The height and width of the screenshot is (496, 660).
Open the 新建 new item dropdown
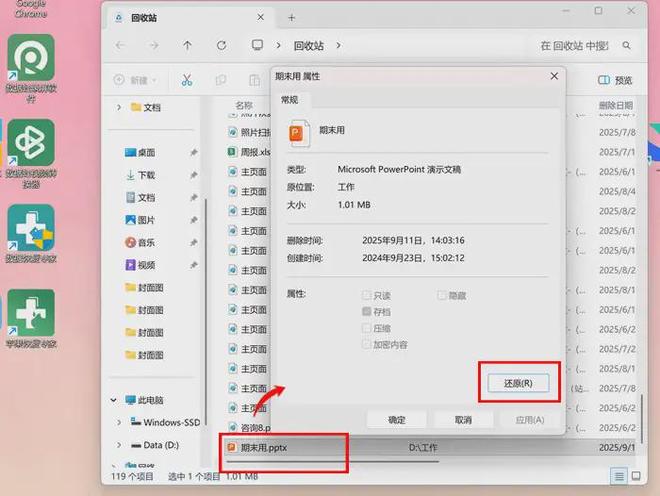tap(135, 80)
